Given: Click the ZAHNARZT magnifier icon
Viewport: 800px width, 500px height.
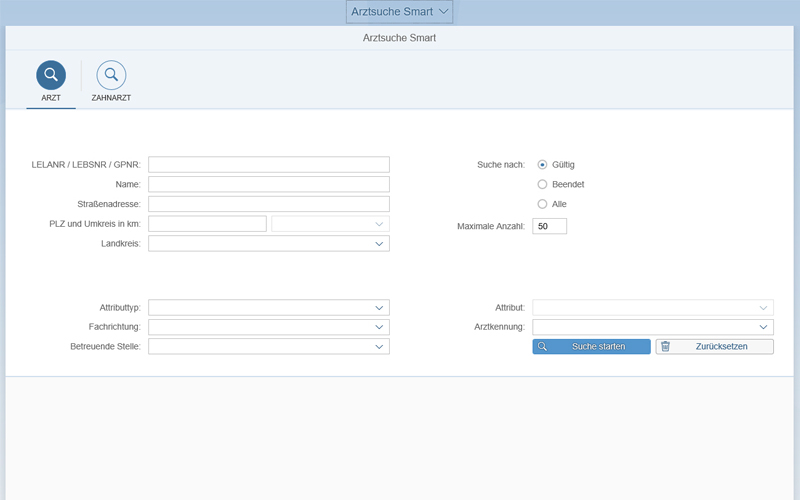Looking at the screenshot, I should click(x=111, y=75).
